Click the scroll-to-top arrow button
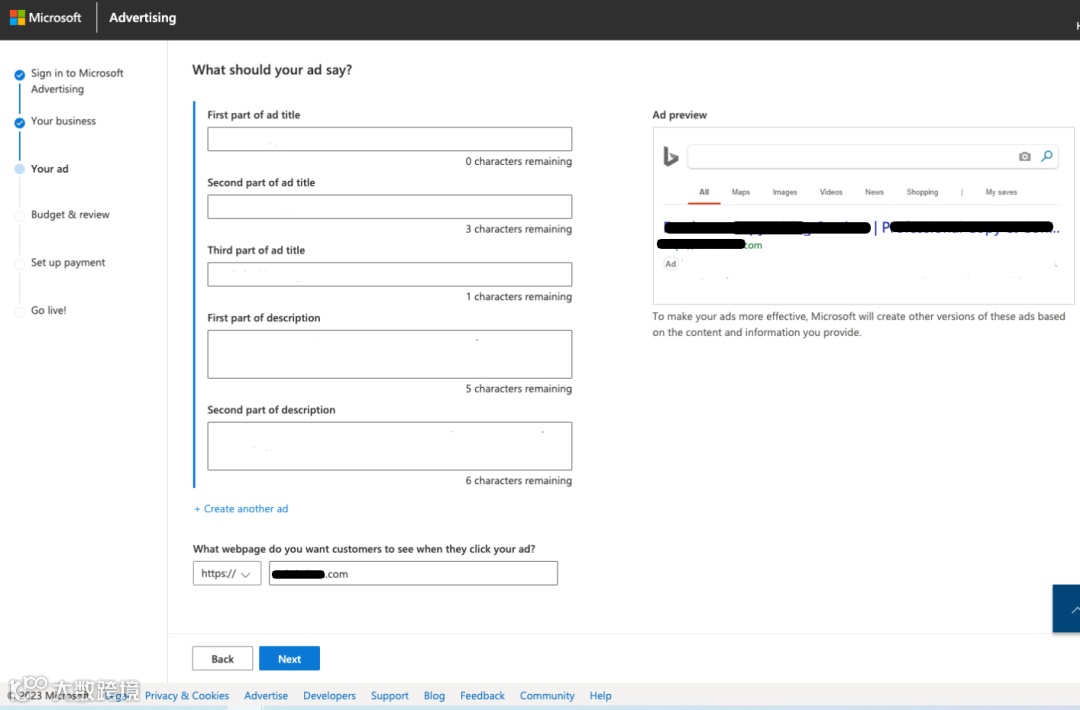The height and width of the screenshot is (710, 1080). (x=1067, y=609)
